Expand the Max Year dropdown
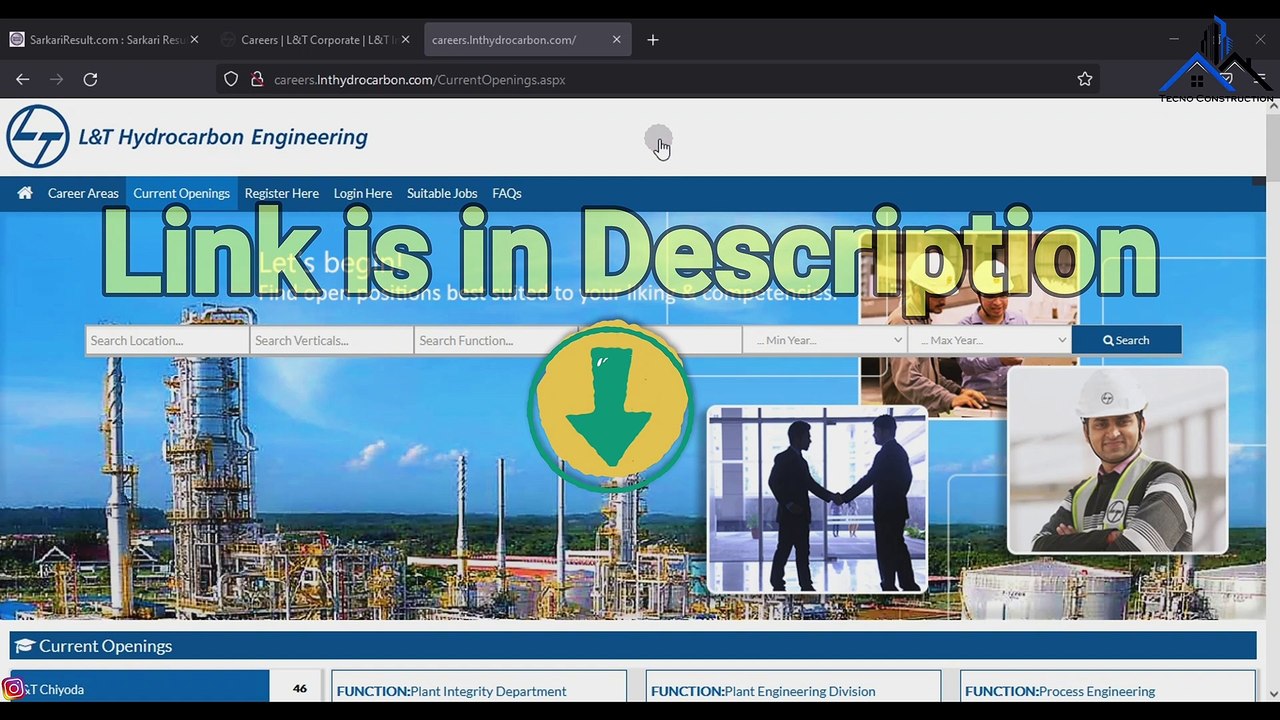Viewport: 1280px width, 720px height. 989,340
